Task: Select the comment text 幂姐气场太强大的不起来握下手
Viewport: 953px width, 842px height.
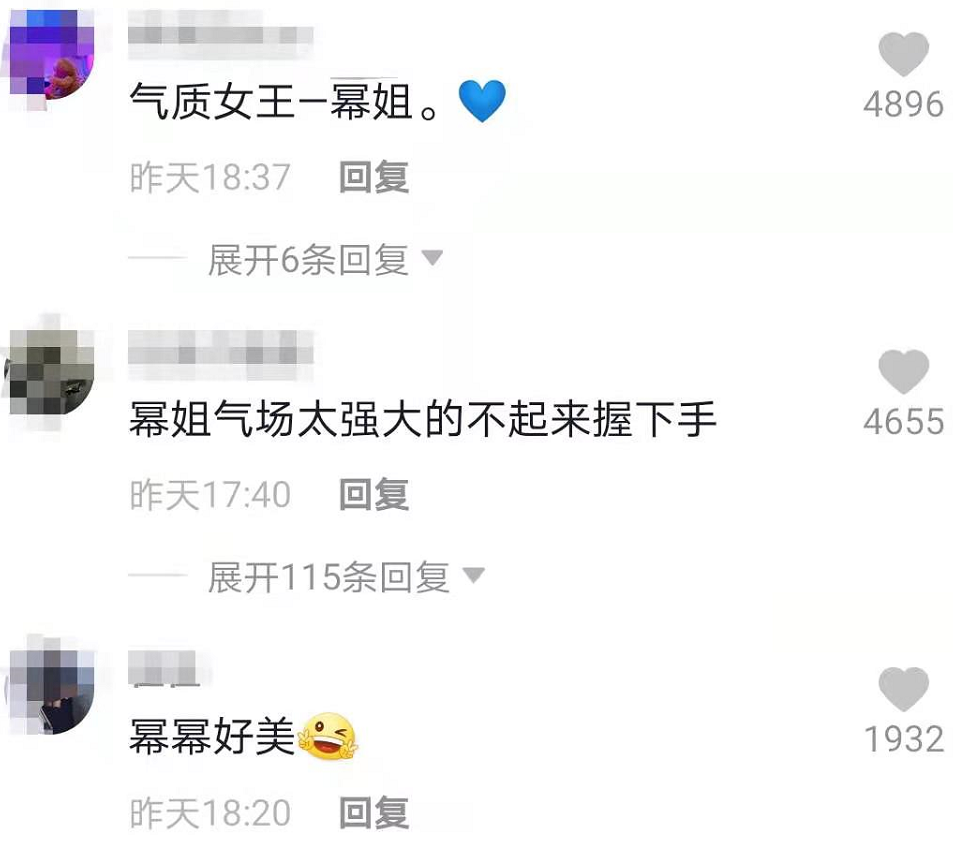Action: point(422,419)
